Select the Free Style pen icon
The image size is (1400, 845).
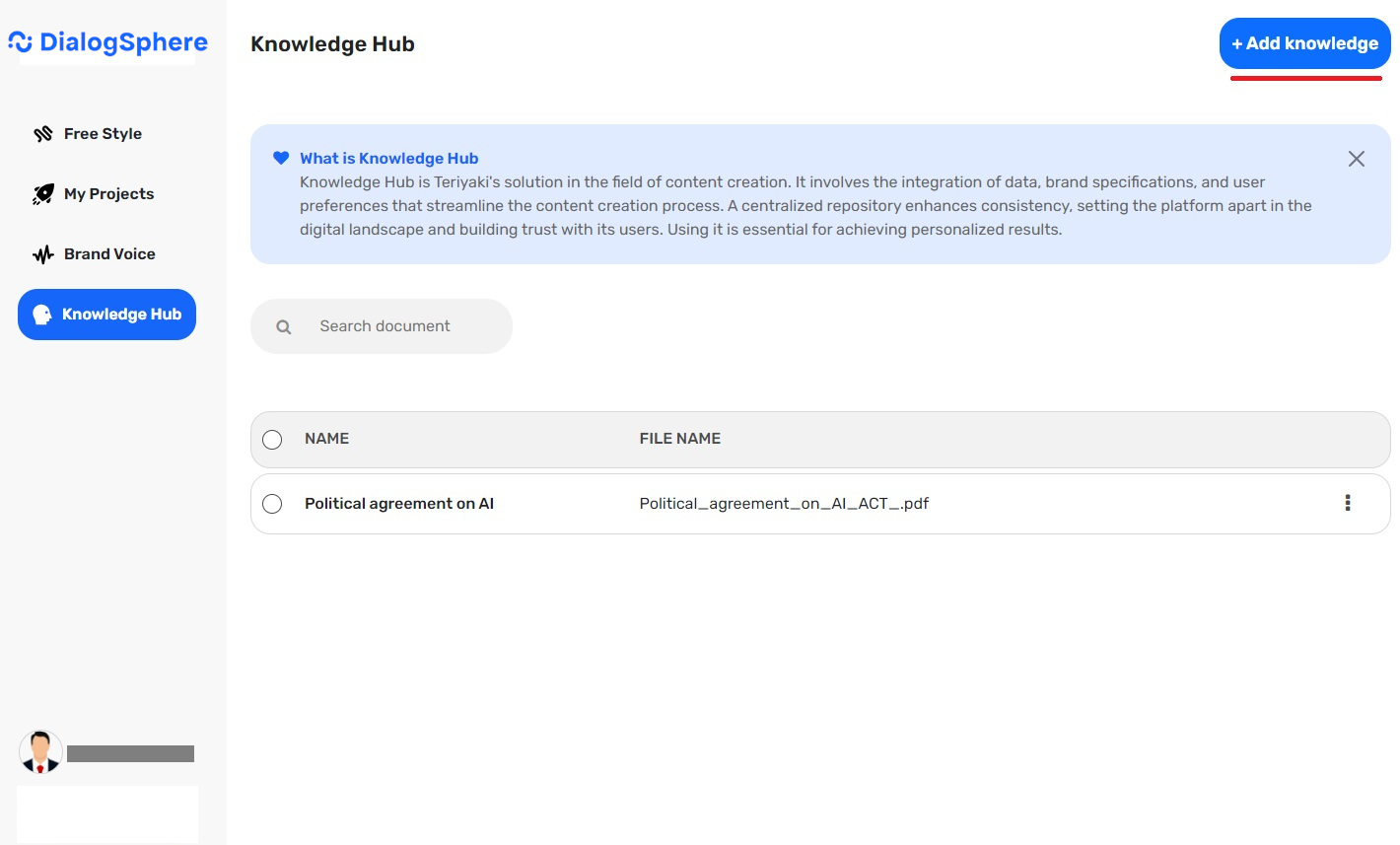click(42, 133)
